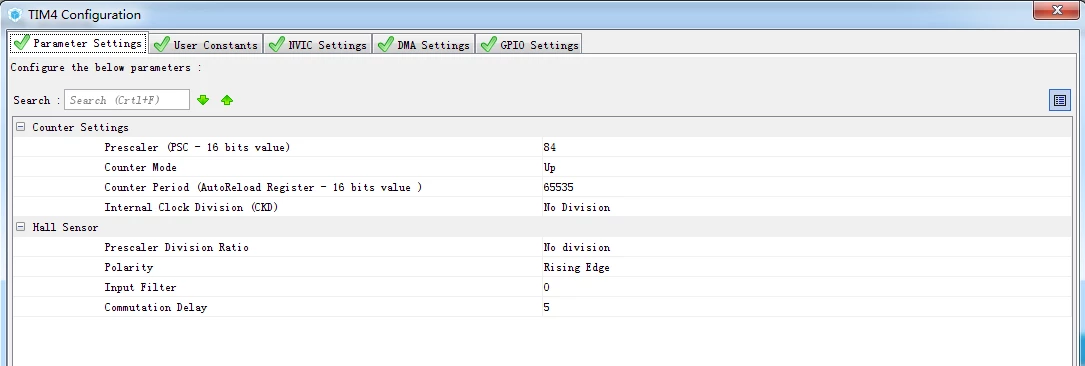1085x366 pixels.
Task: Select the Counter Period (AutoReload Register) label
Action: pyautogui.click(x=263, y=187)
